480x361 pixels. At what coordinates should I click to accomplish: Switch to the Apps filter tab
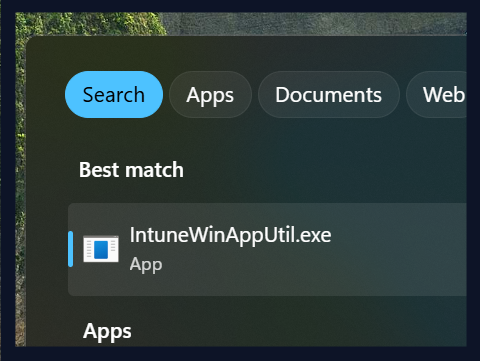(210, 95)
